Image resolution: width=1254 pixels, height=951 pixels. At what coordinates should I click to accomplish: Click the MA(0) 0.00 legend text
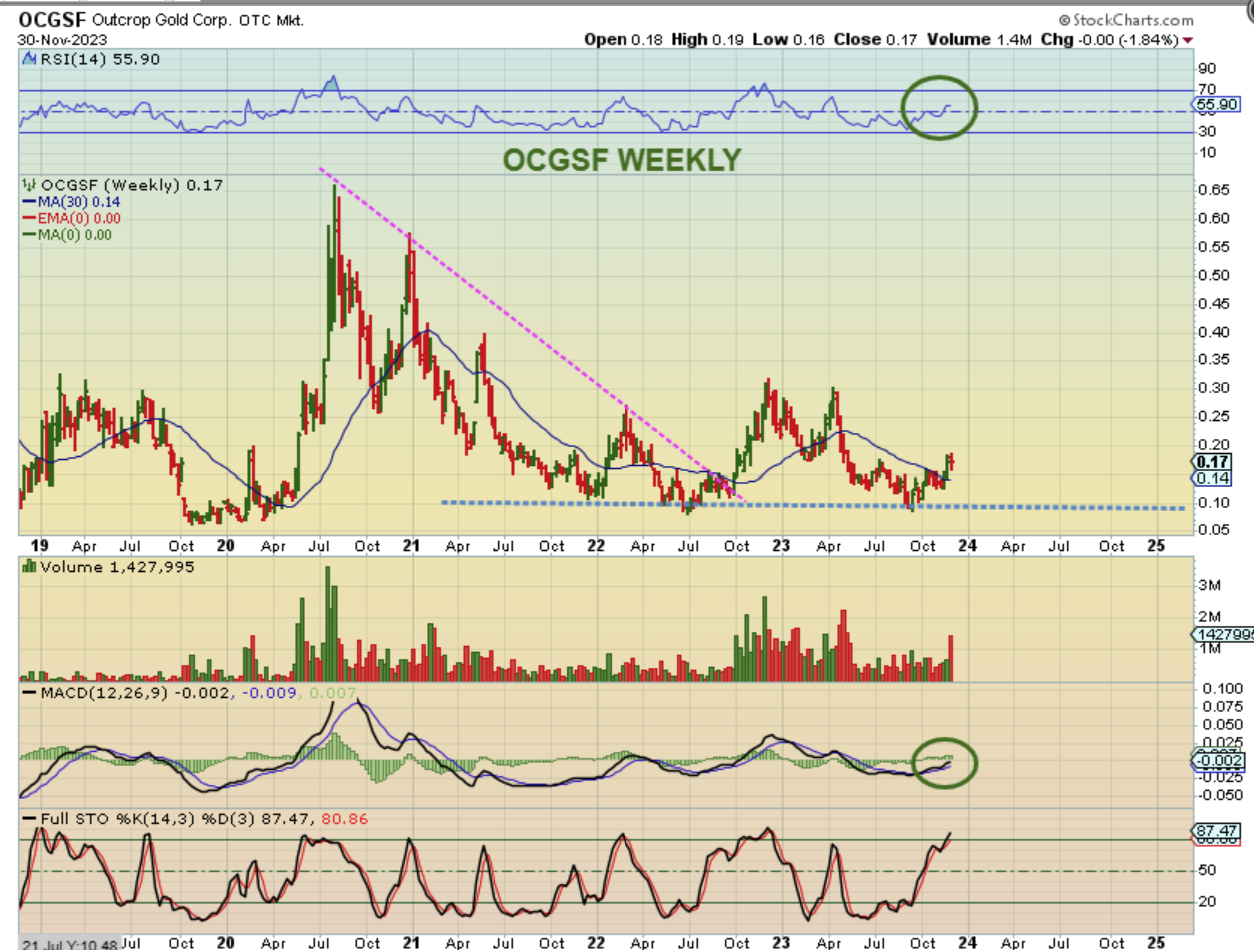point(75,235)
